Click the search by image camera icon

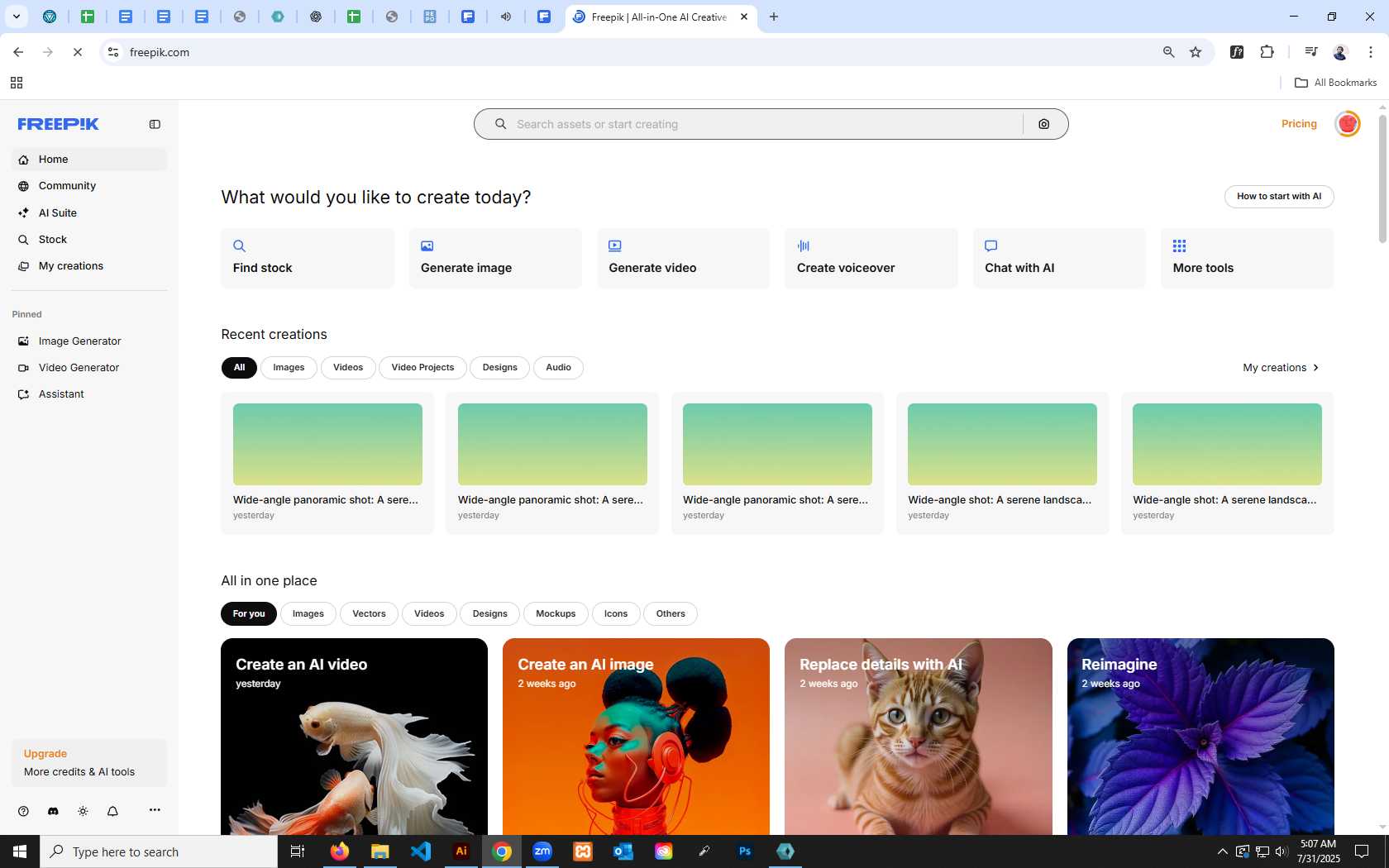(x=1044, y=124)
